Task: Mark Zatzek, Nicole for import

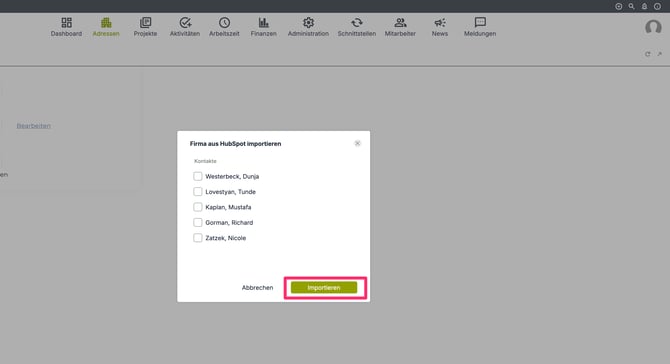Action: tap(197, 238)
